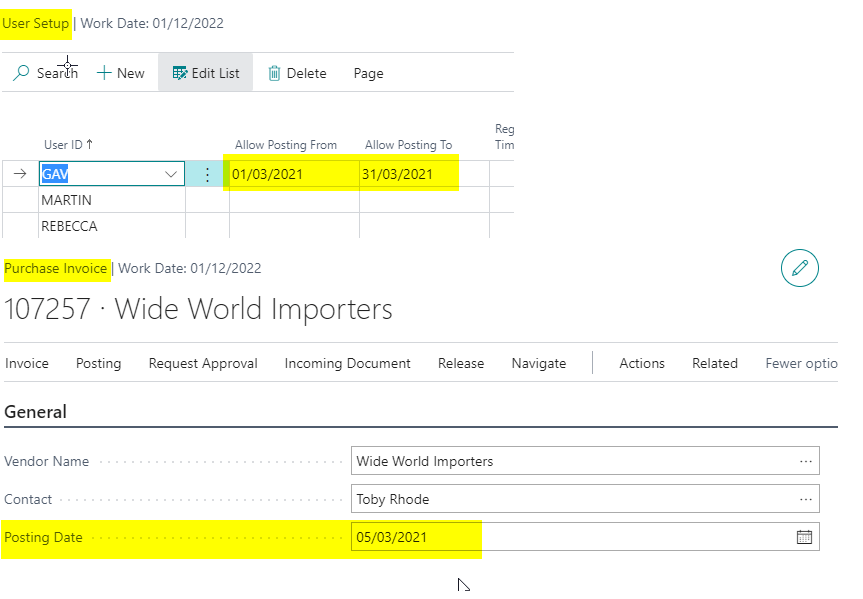Click the three-dot menu beside GAV
This screenshot has height=599, width=863.
(x=207, y=174)
